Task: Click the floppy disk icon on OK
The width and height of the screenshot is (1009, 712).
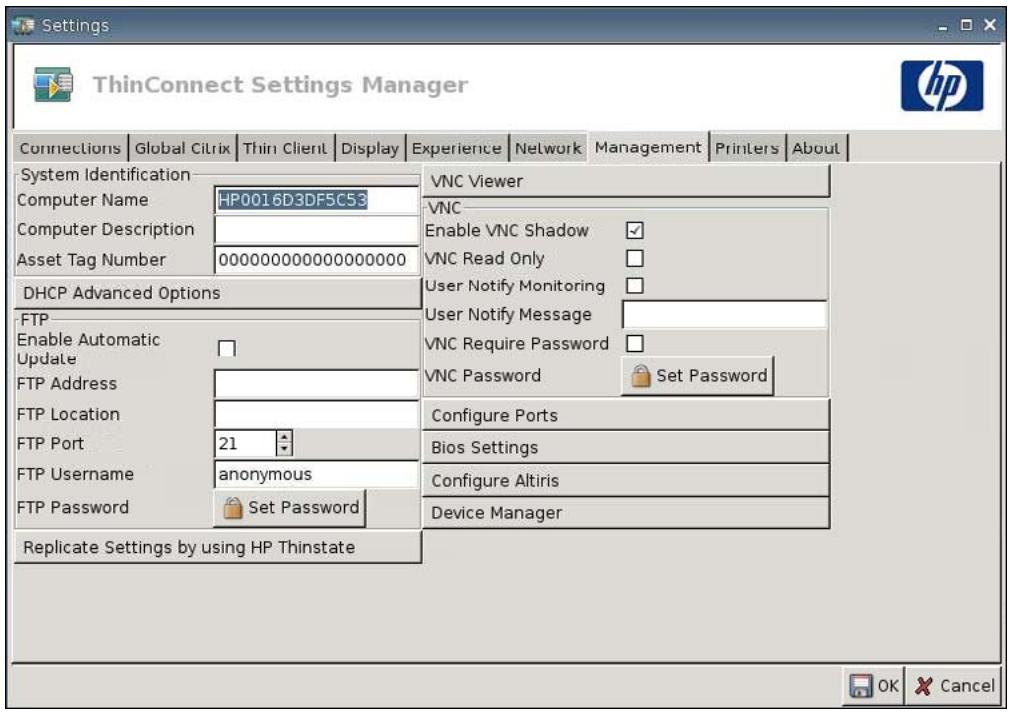Action: click(x=860, y=686)
